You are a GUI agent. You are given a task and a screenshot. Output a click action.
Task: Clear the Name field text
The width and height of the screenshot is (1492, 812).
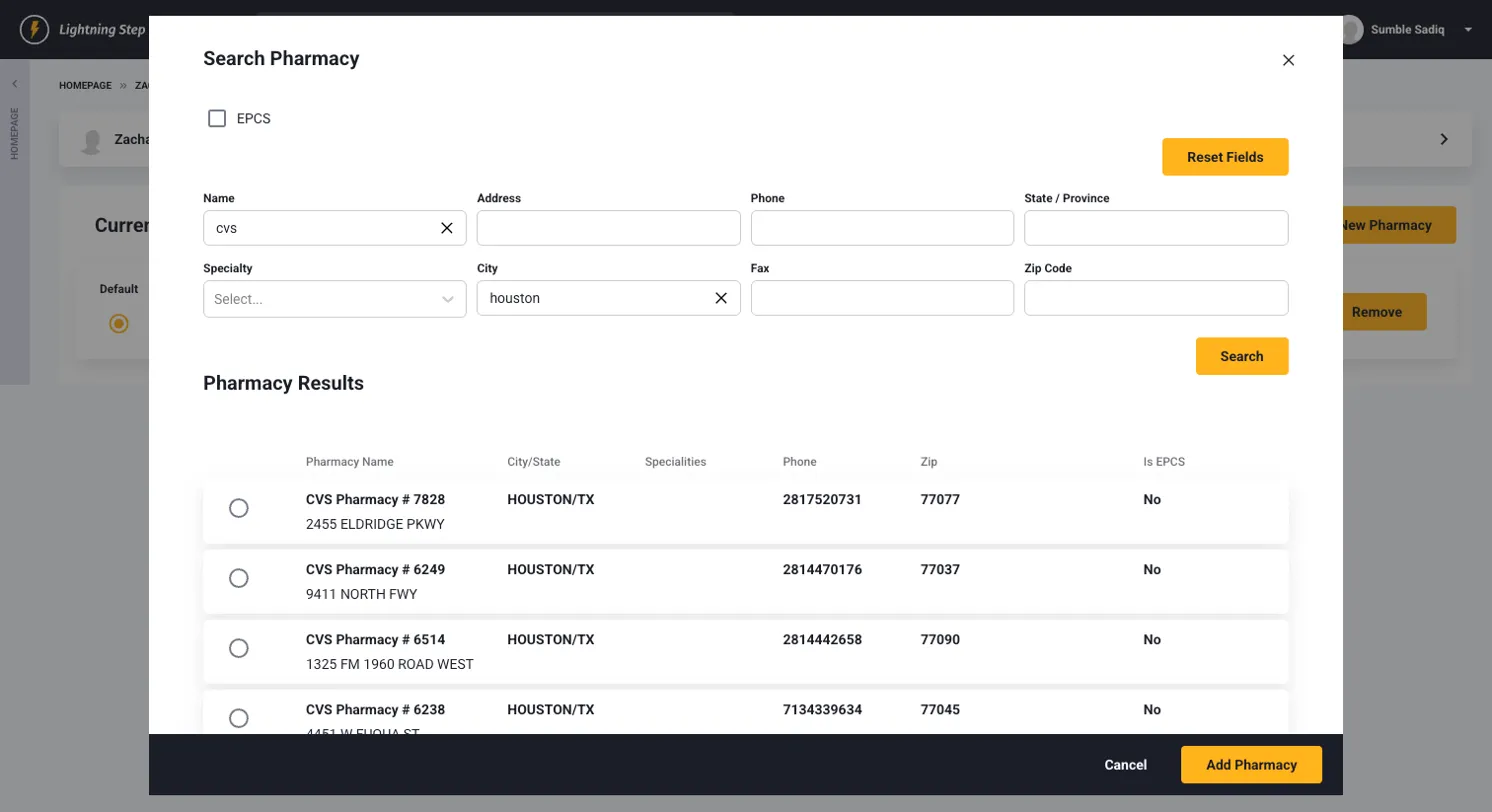point(447,228)
